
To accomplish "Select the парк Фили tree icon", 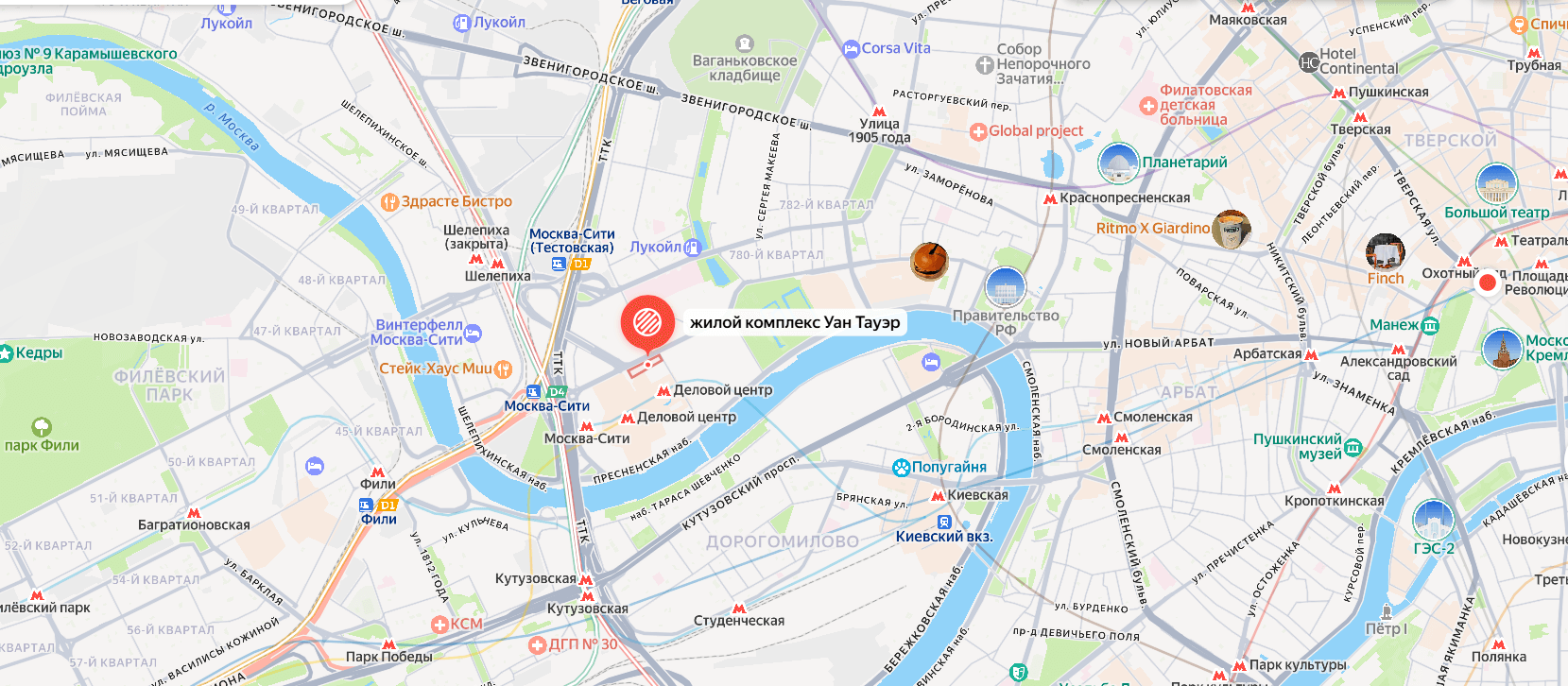I will click(x=42, y=427).
